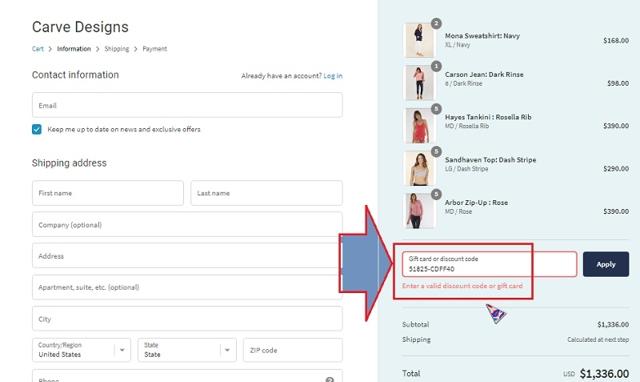
Task: Click the Last name field
Action: (x=267, y=193)
